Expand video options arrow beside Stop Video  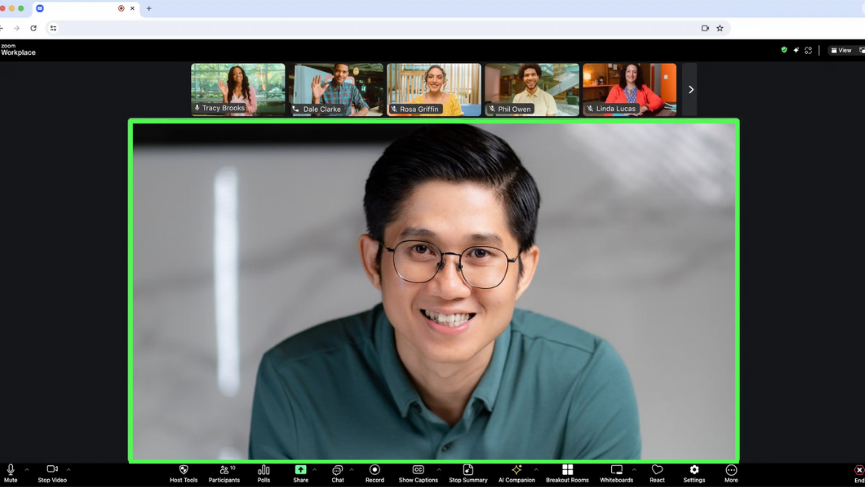pyautogui.click(x=68, y=468)
